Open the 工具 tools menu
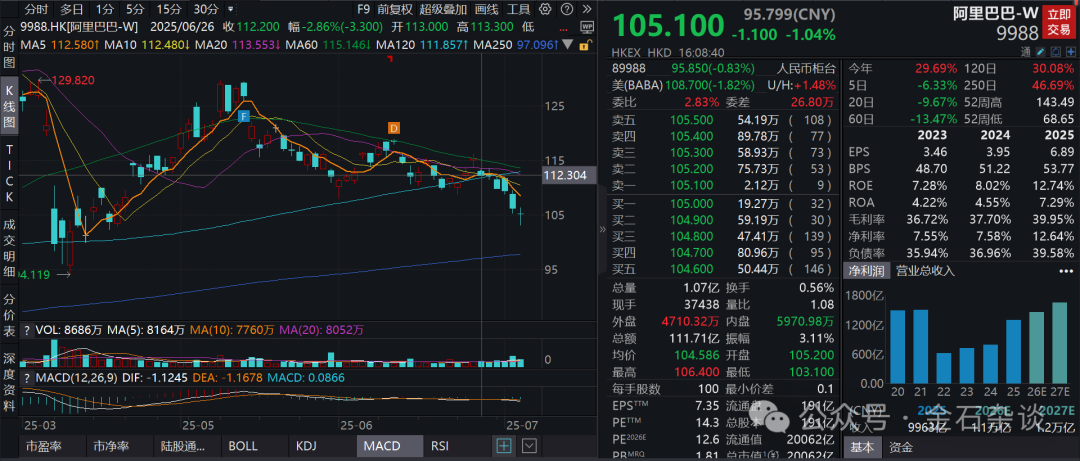Screen dimensions: 1080x461 coord(519,9)
